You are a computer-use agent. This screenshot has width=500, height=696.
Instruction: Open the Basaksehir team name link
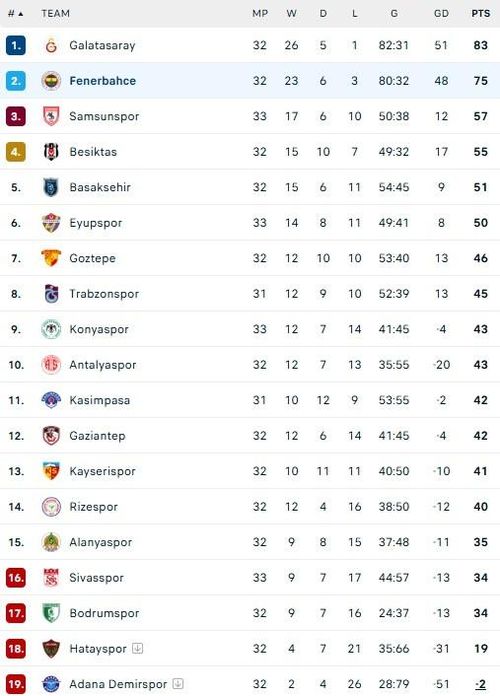tap(100, 187)
